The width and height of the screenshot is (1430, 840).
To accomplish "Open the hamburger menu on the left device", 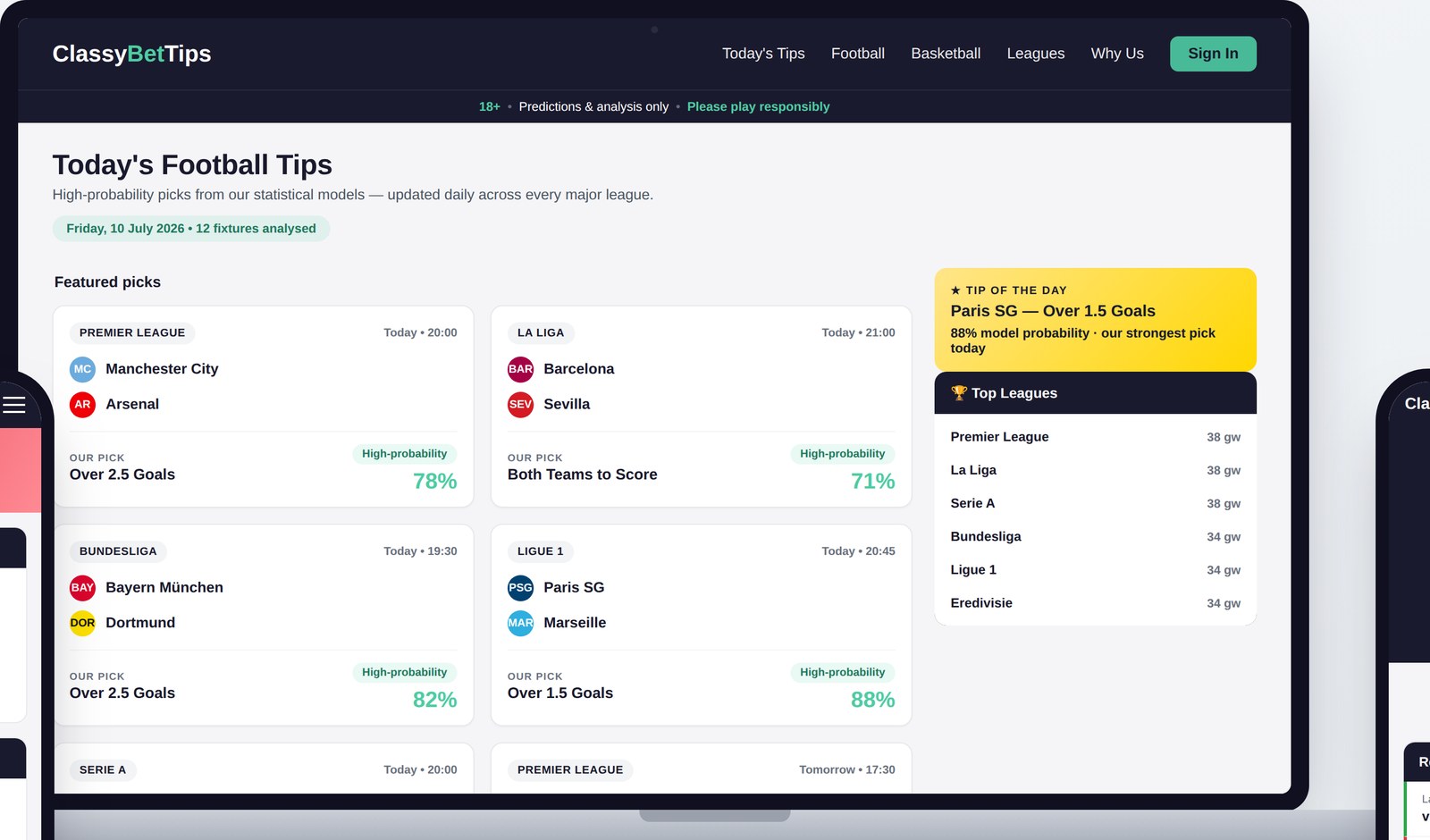I will point(13,405).
